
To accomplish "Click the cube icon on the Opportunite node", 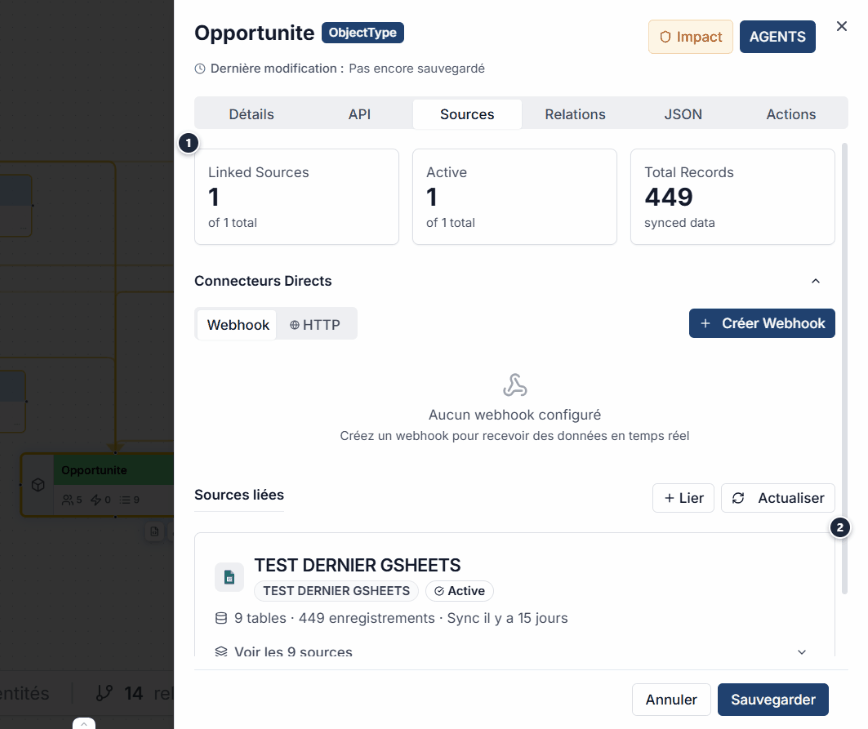I will click(37, 485).
